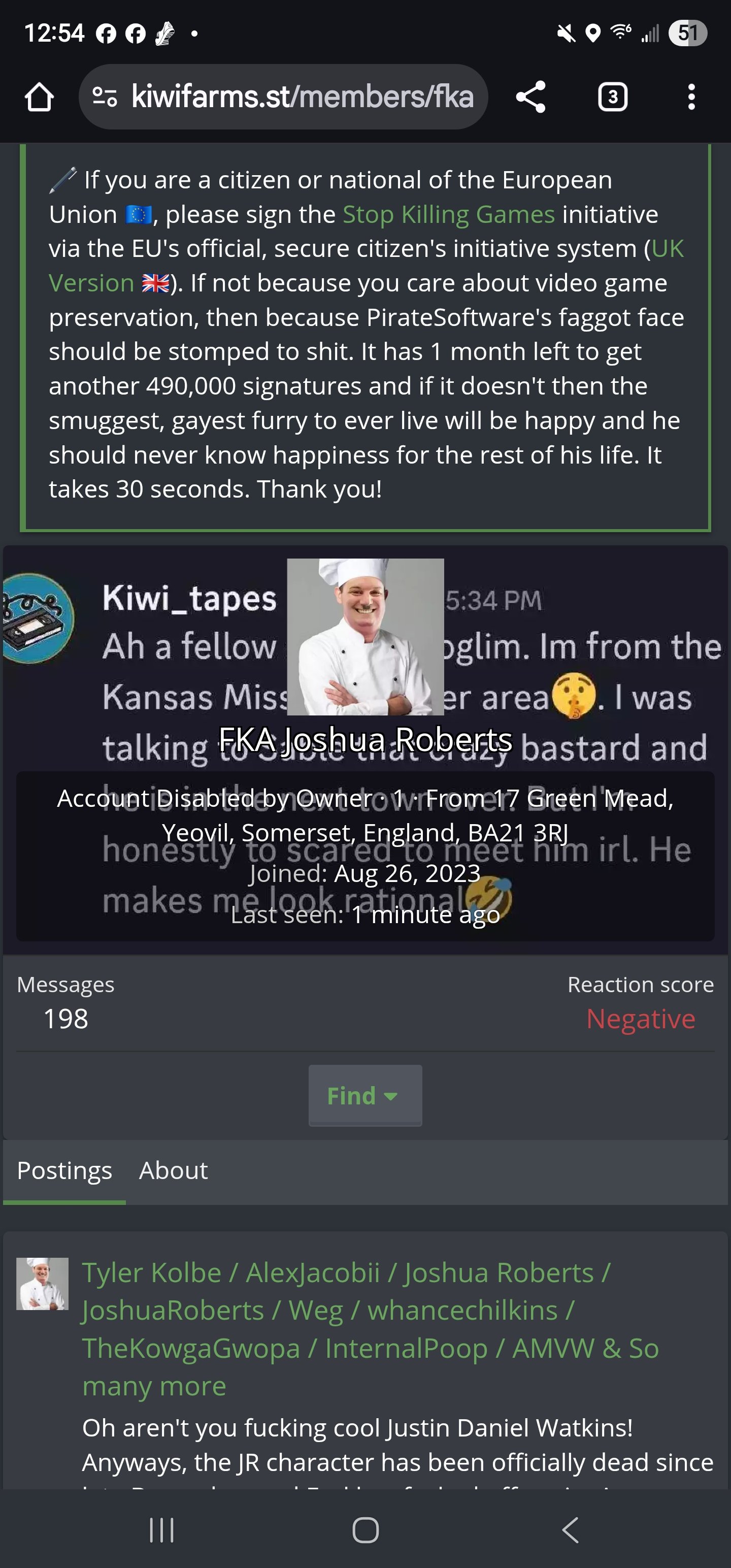731x1568 pixels.
Task: Expand the Find dropdown button
Action: (365, 1096)
